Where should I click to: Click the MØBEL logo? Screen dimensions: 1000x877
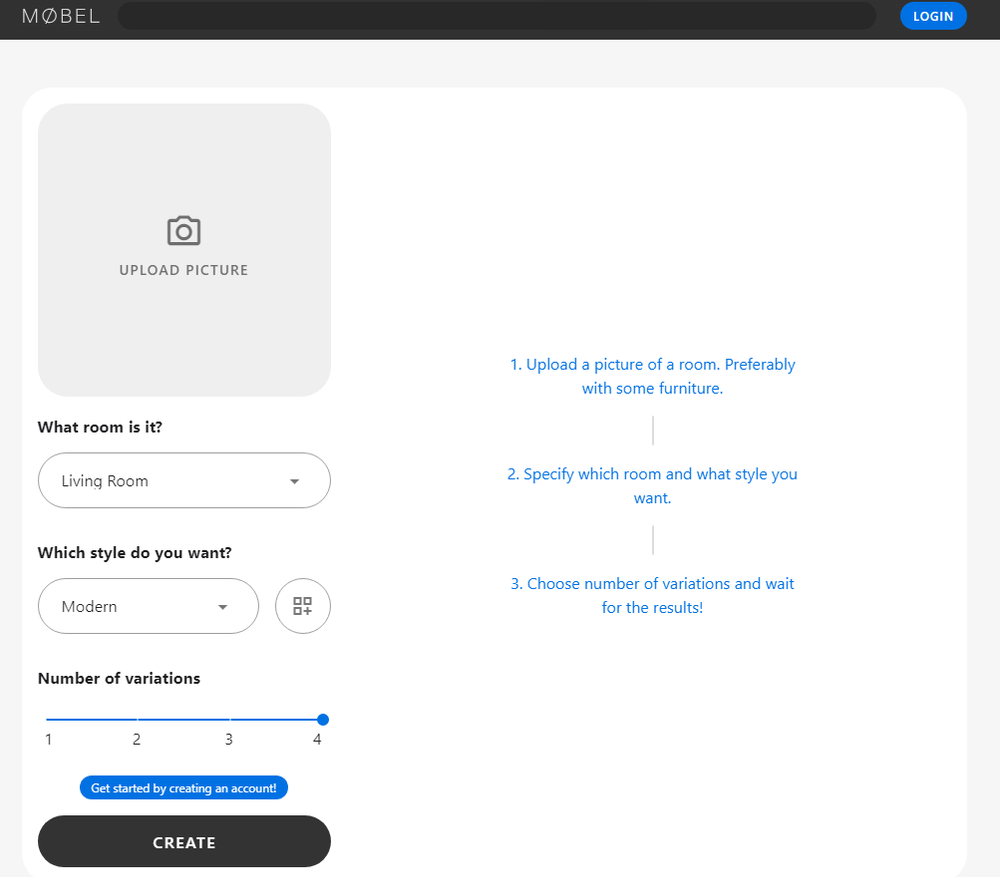pos(59,16)
